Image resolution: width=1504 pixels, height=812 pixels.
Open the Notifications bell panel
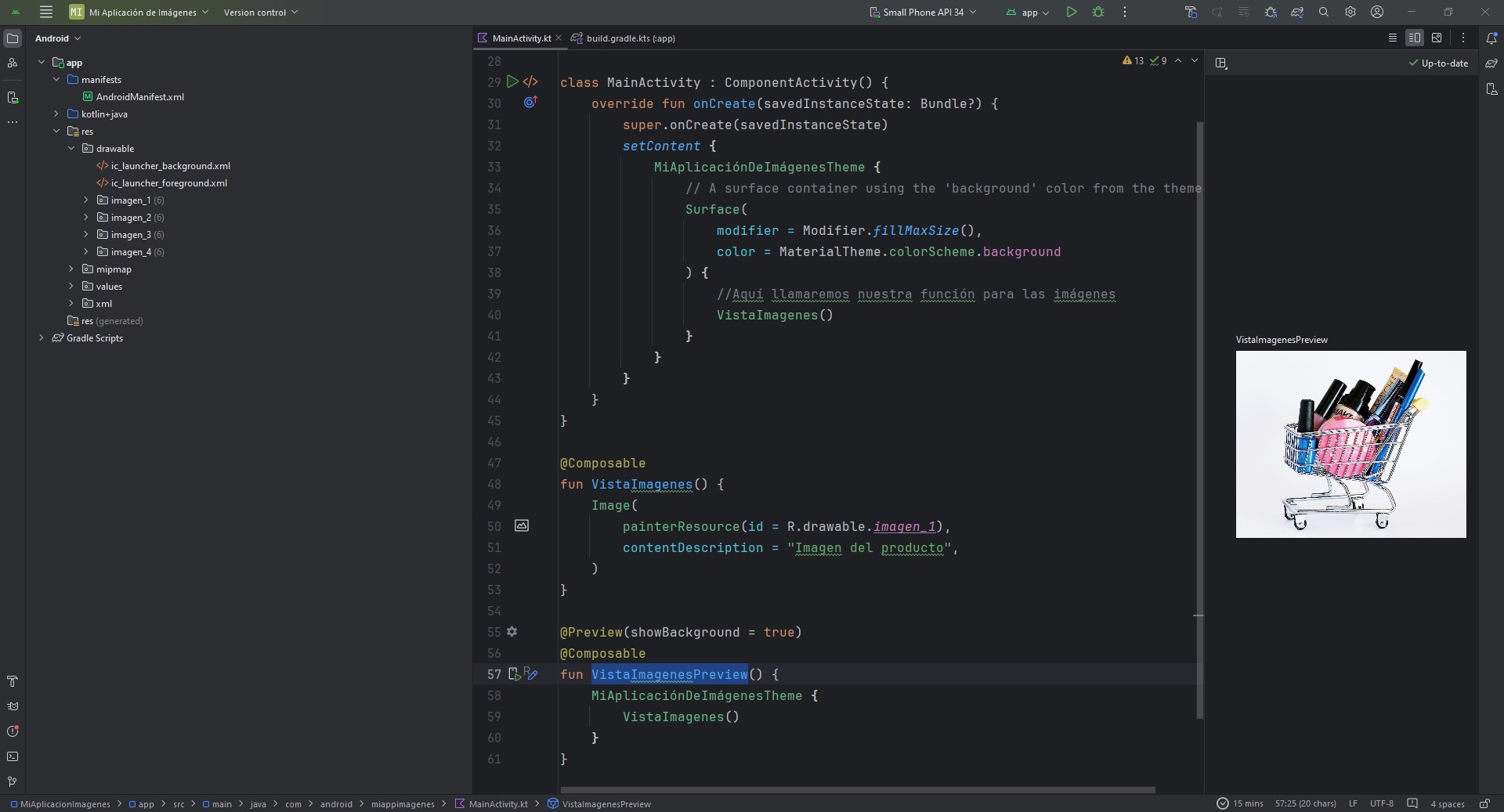pos(1491,38)
